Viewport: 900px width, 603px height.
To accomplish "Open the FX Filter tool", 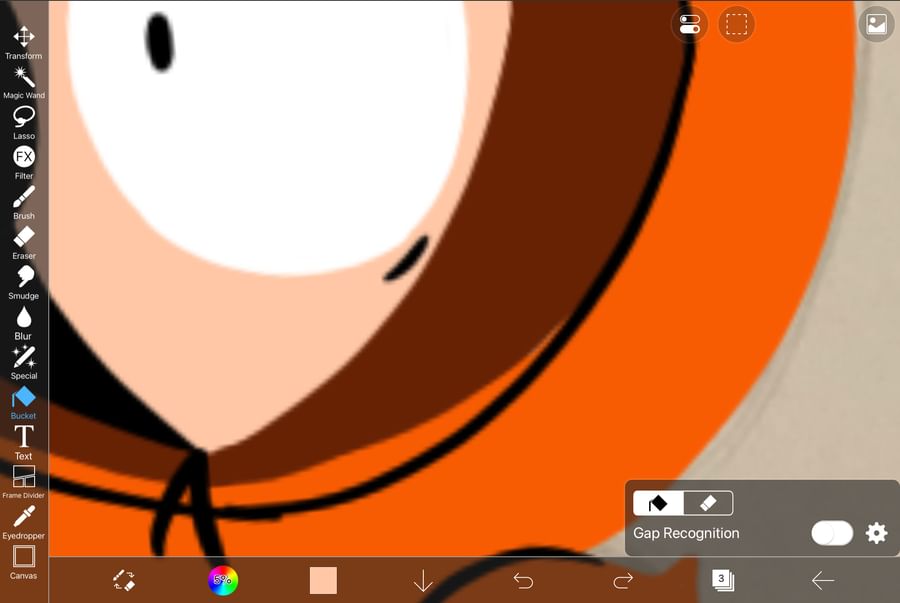I will [x=24, y=163].
